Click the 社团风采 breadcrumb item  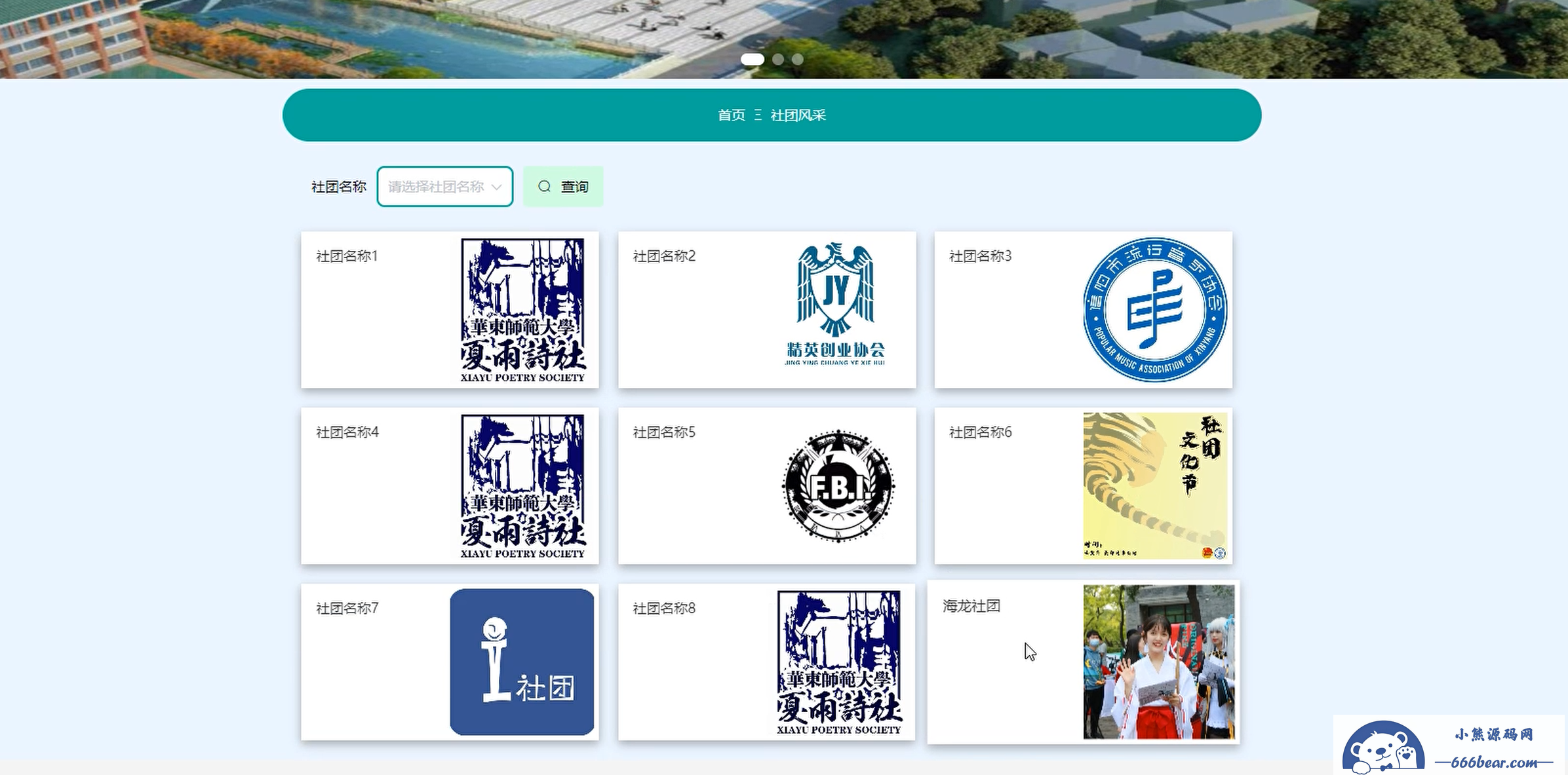pyautogui.click(x=798, y=115)
